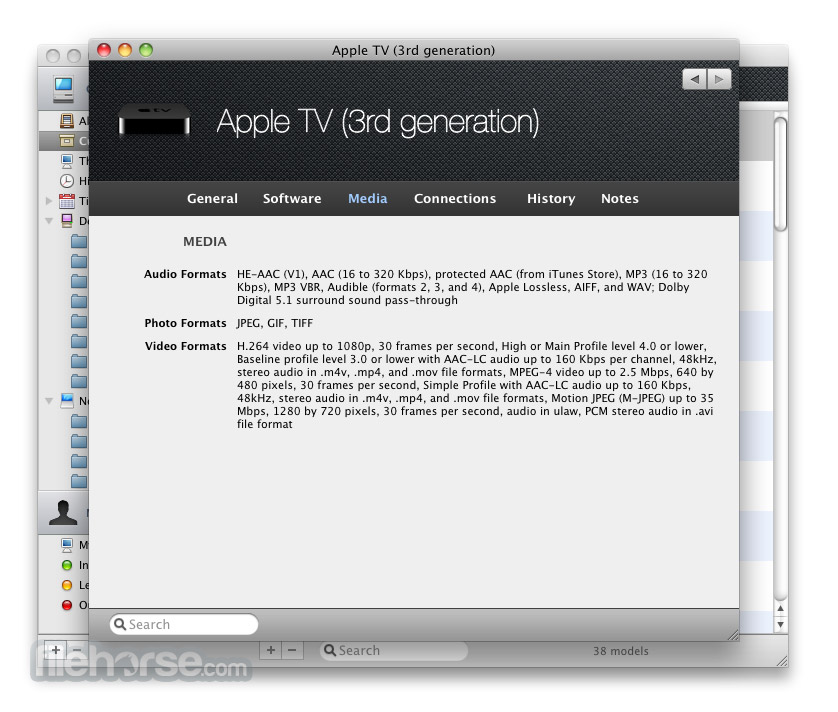The height and width of the screenshot is (712, 838).
Task: Click the 'Apple TV (3rd generation)' large heading
Action: pos(378,122)
